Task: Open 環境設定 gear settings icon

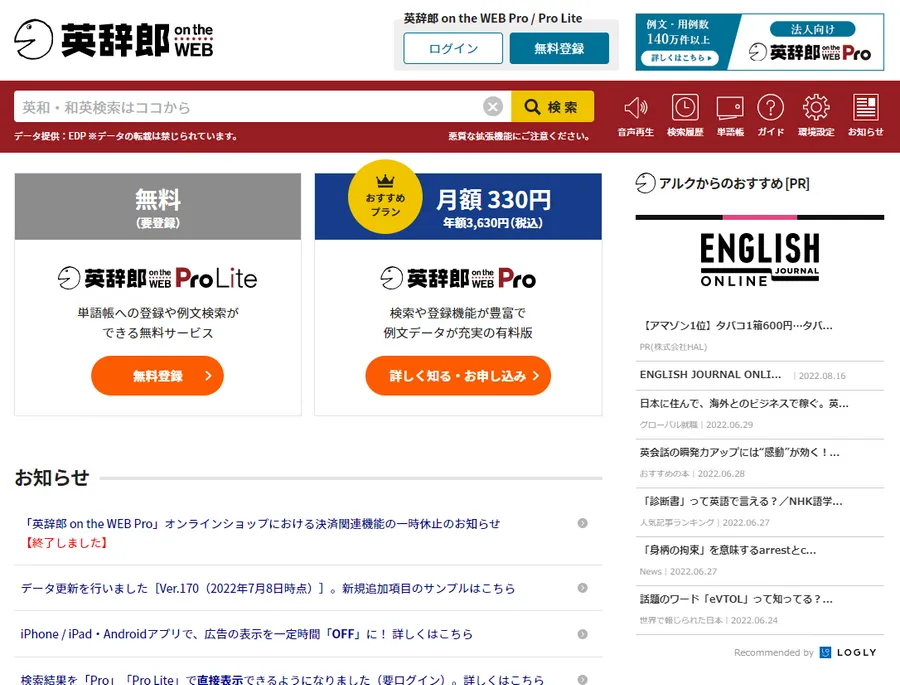Action: 816,108
